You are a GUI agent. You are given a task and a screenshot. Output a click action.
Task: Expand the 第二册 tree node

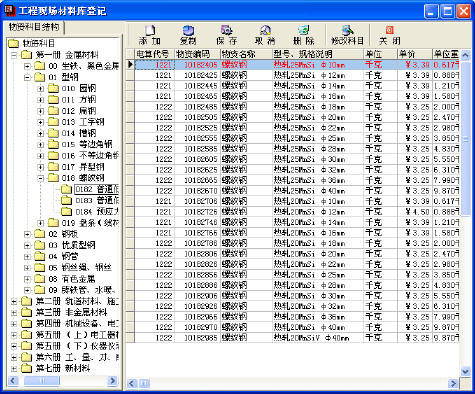(x=14, y=302)
